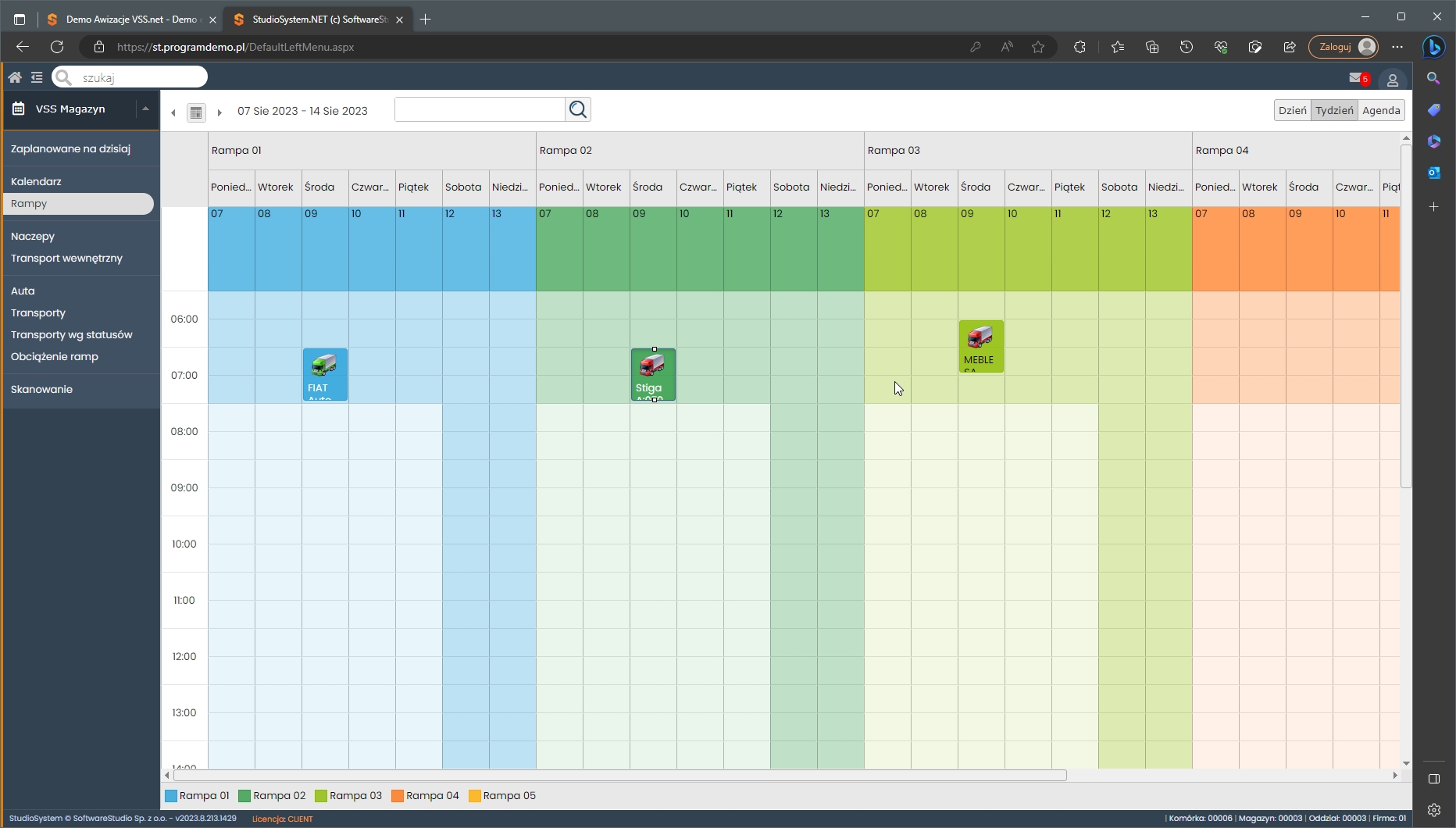Image resolution: width=1456 pixels, height=828 pixels.
Task: Select the FIAT truck appointment on Rampa 01
Action: pyautogui.click(x=325, y=375)
